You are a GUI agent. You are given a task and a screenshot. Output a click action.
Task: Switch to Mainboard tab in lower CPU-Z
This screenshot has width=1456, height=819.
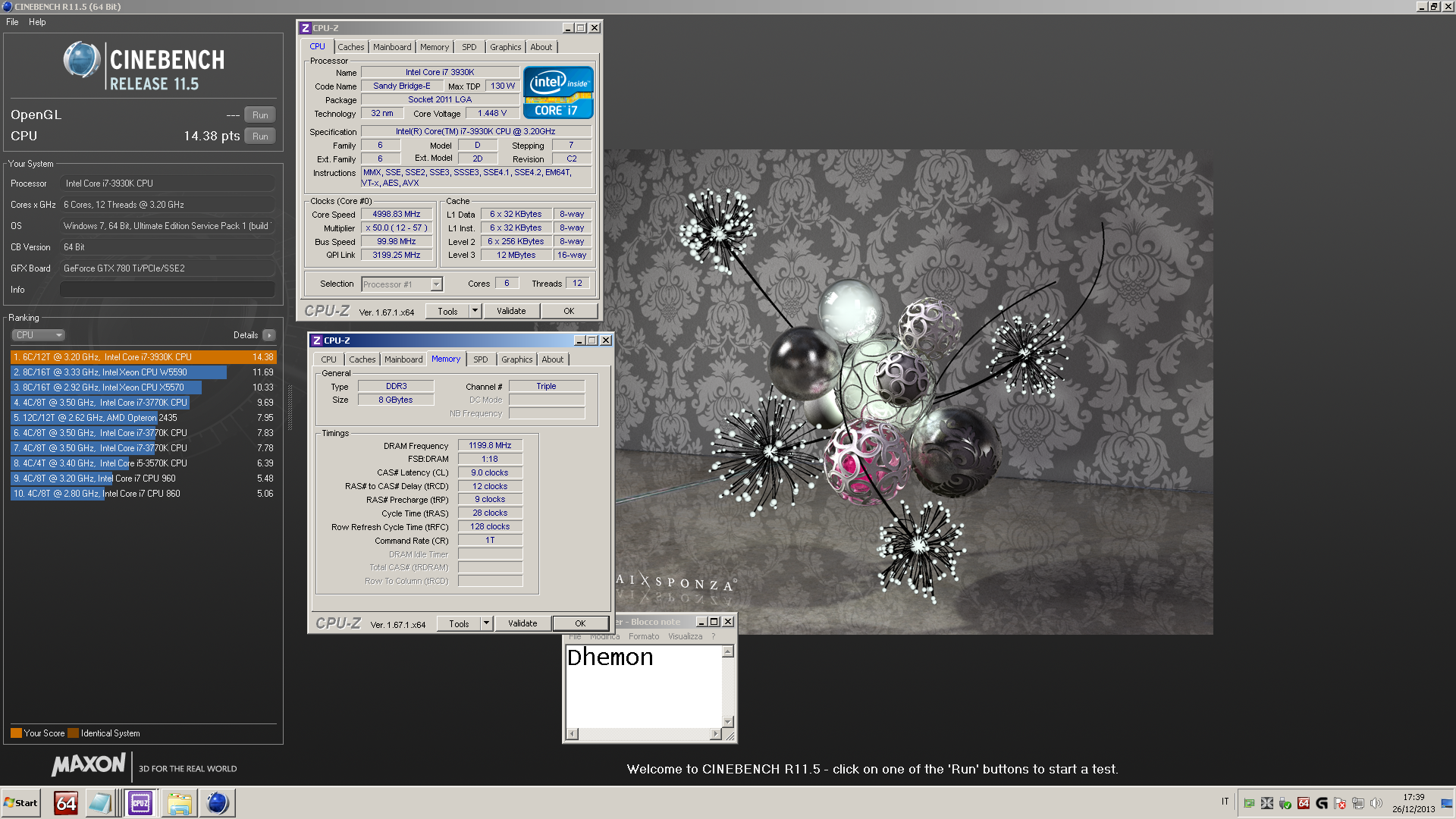pos(403,359)
